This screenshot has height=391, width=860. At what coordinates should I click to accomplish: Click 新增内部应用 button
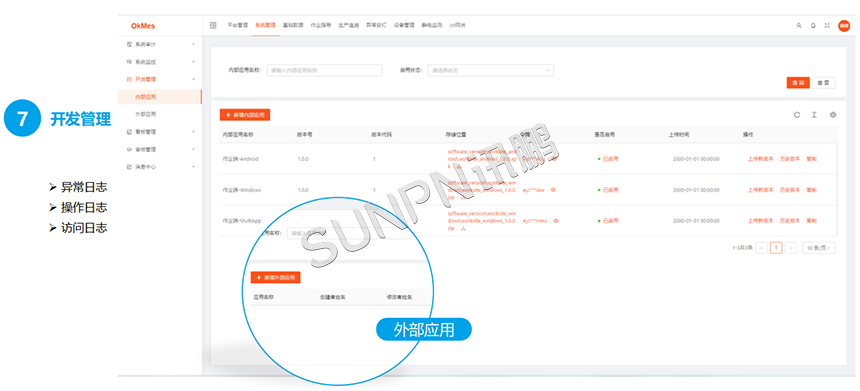tap(245, 115)
